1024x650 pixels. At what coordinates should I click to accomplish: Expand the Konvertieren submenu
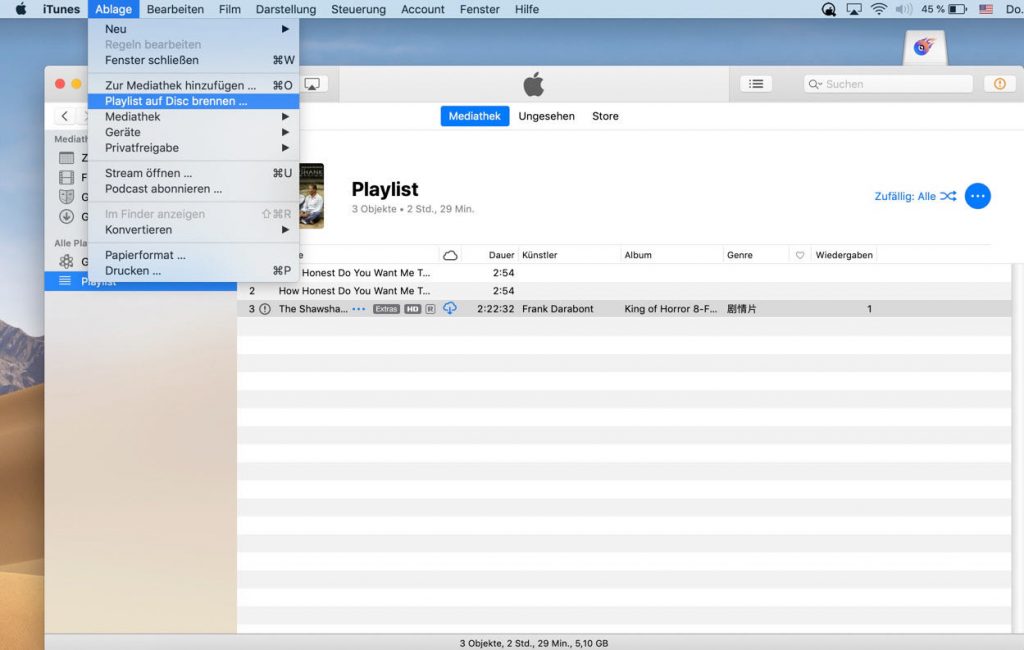193,230
